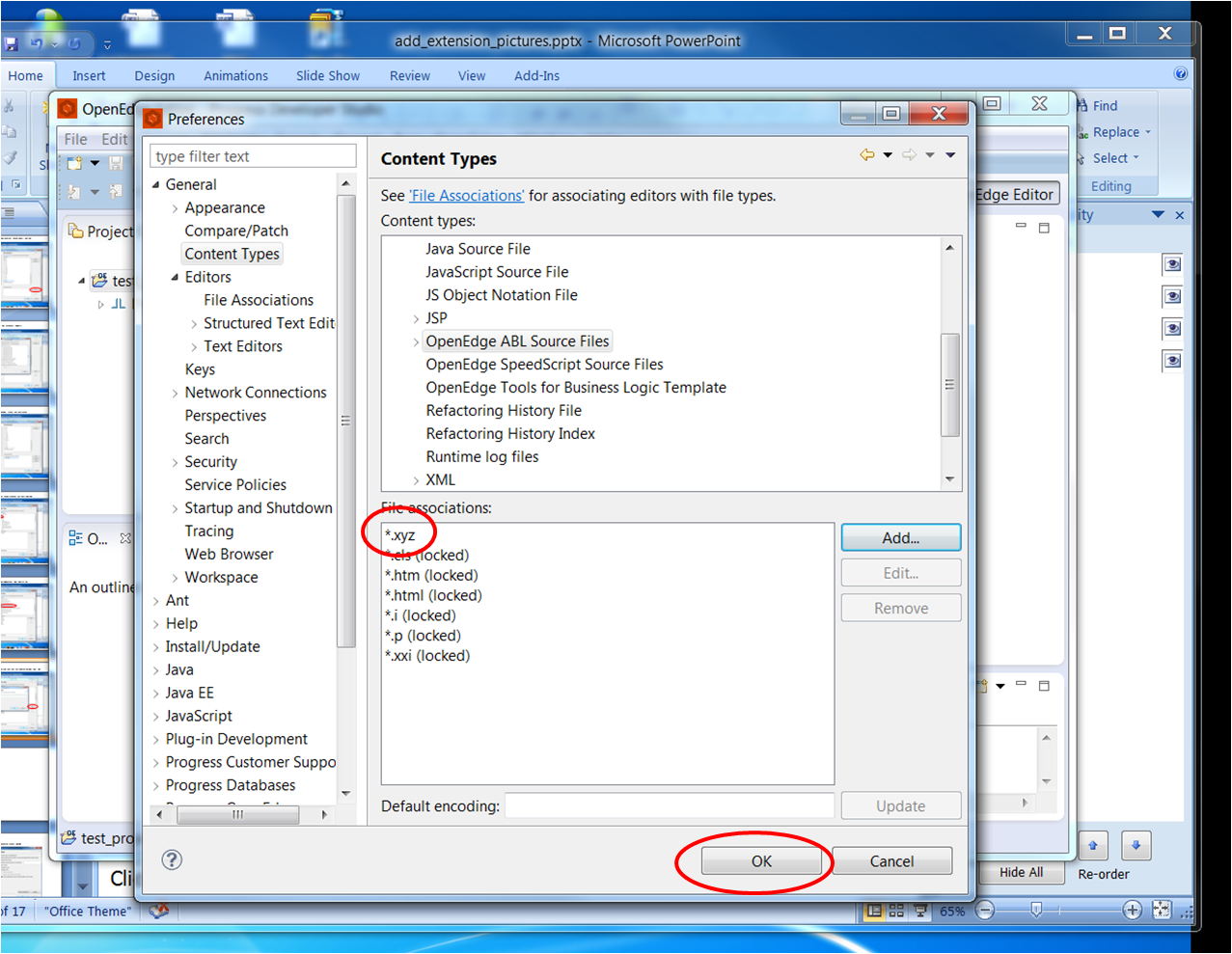The image size is (1232, 954).
Task: Expand the XML content type
Action: tap(416, 480)
